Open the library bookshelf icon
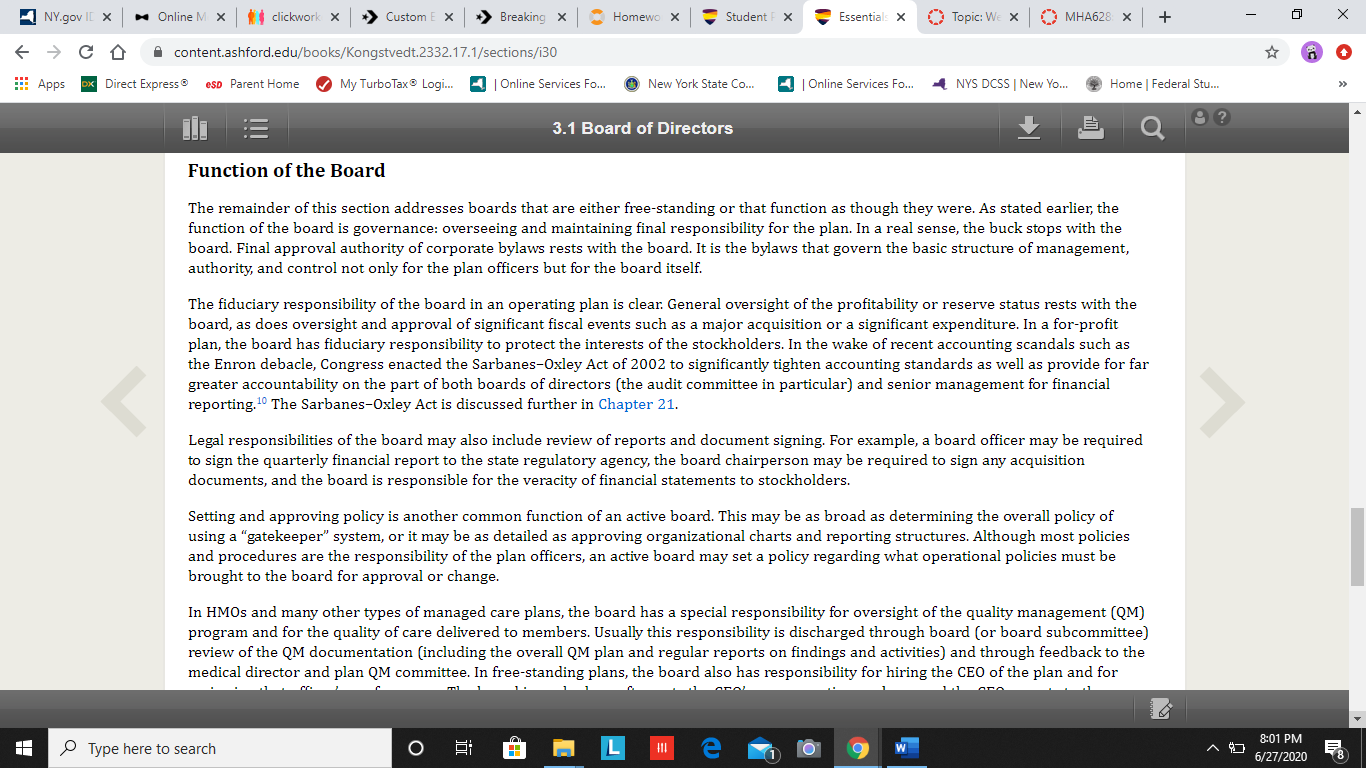The height and width of the screenshot is (768, 1366). 195,128
